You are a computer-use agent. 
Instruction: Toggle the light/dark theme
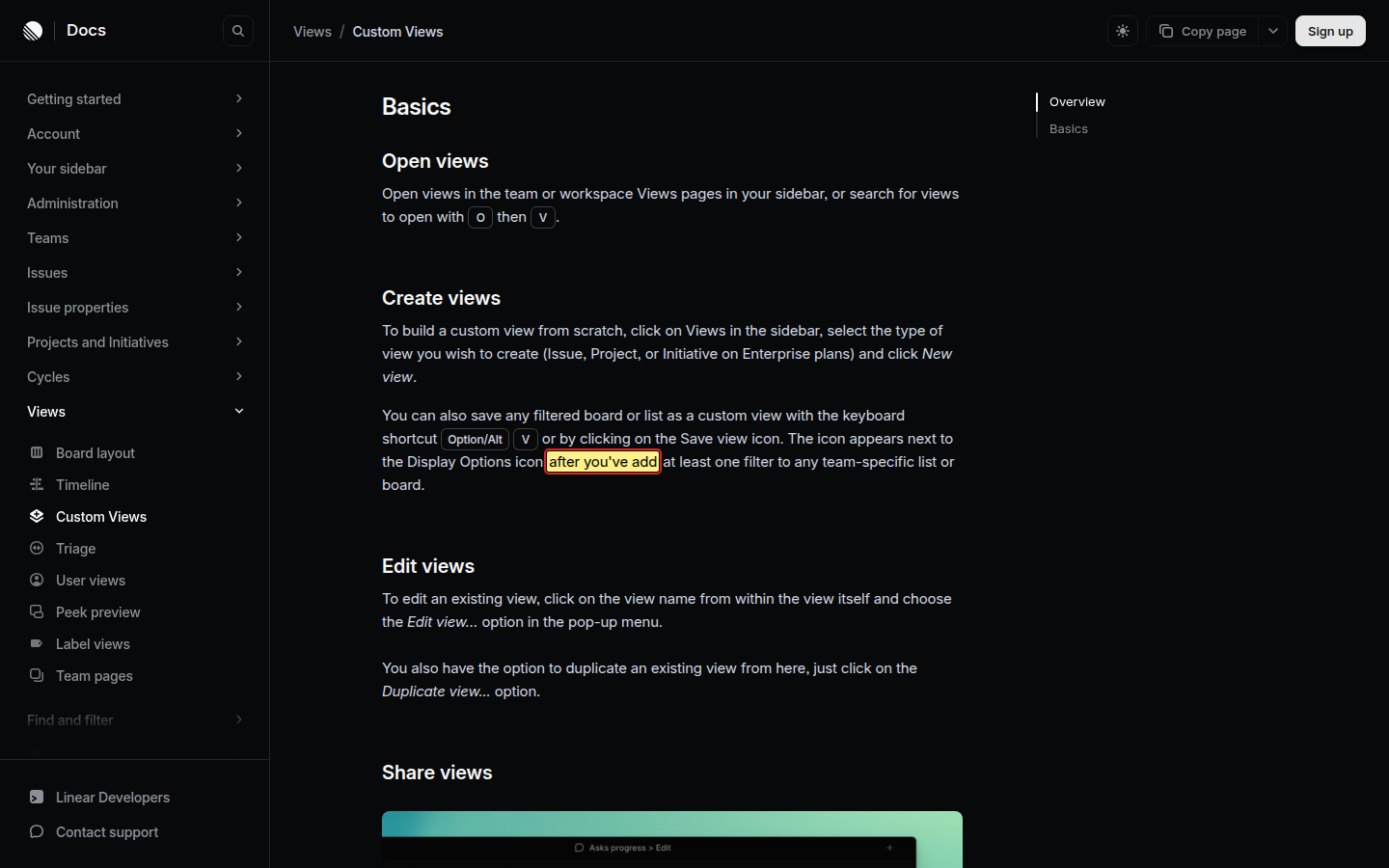(1123, 31)
